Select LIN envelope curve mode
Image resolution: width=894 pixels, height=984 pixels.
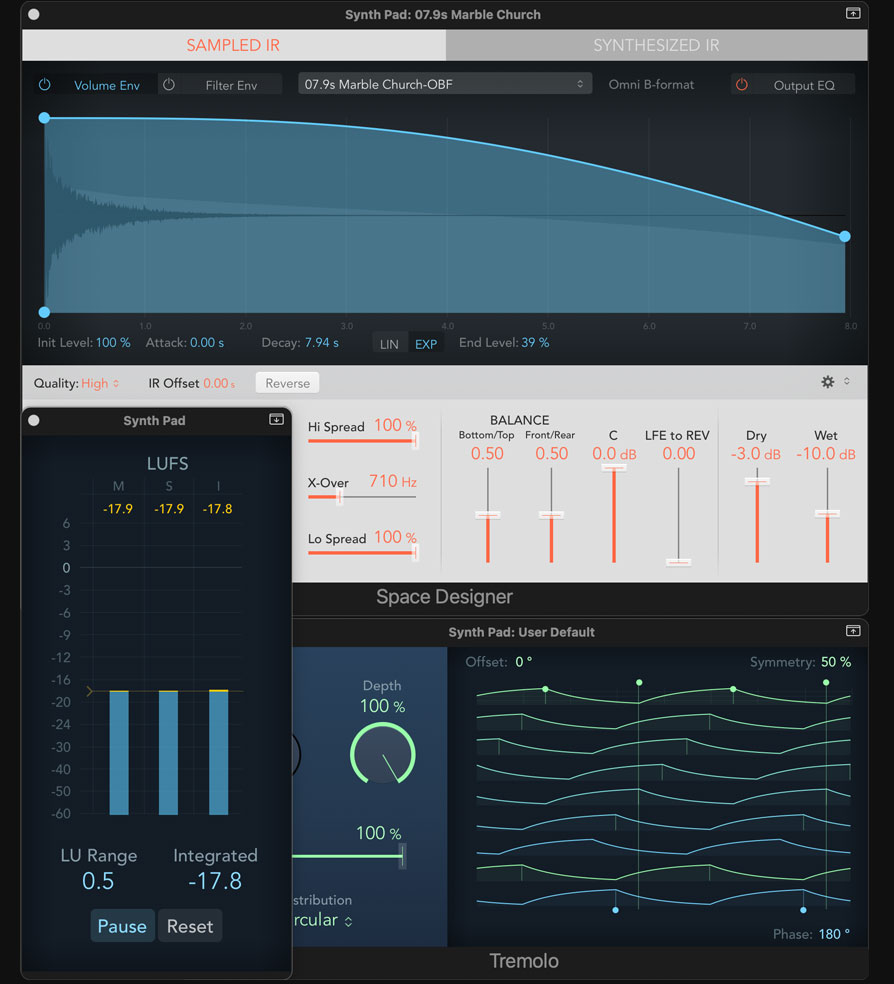click(389, 344)
